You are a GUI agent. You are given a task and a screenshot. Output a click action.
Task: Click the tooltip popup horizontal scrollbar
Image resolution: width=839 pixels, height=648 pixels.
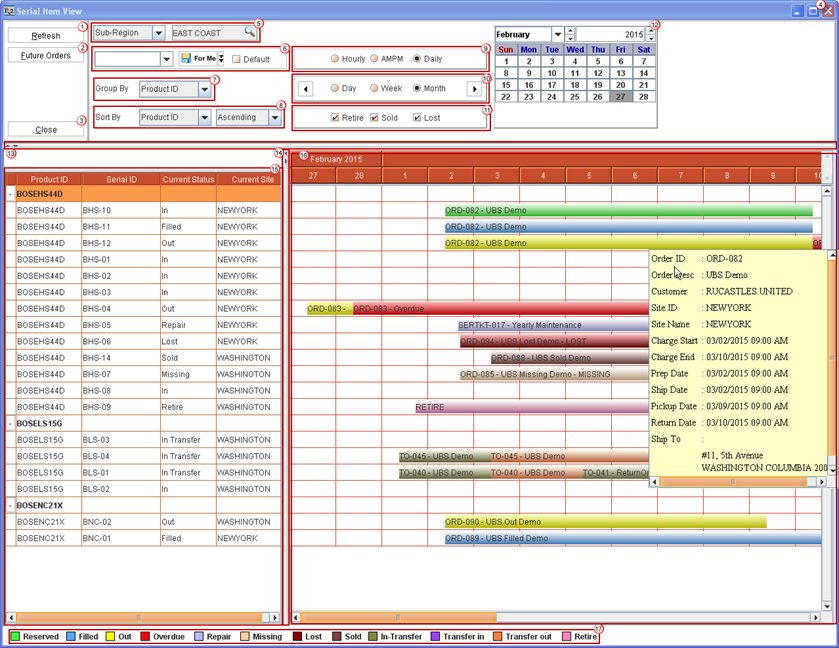[738, 482]
